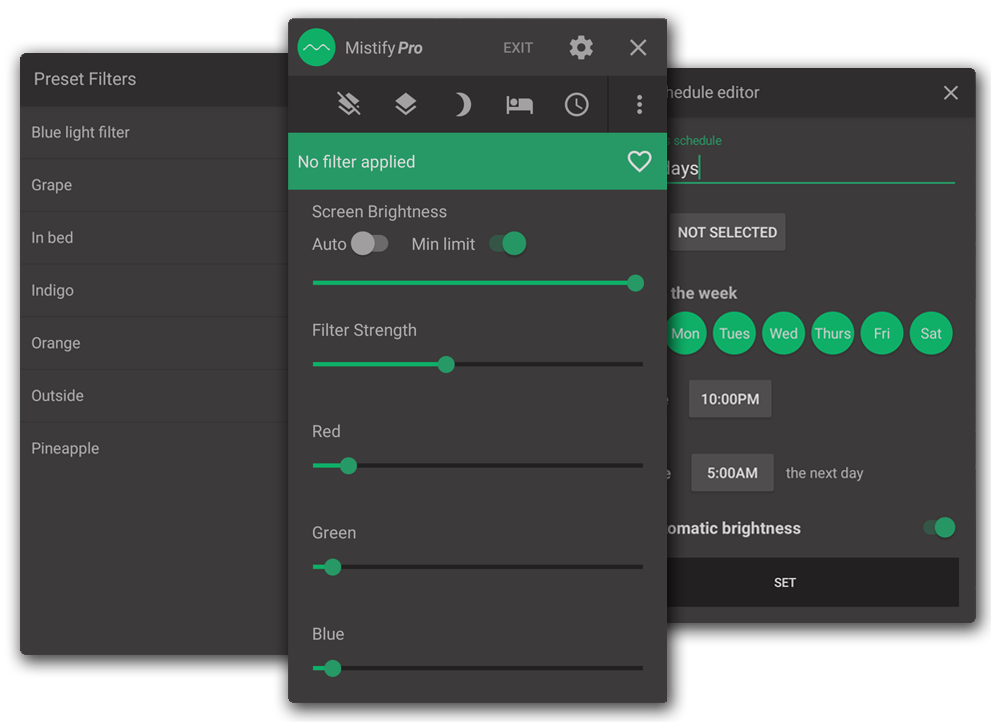Select the Grape preset filter

[x=154, y=185]
